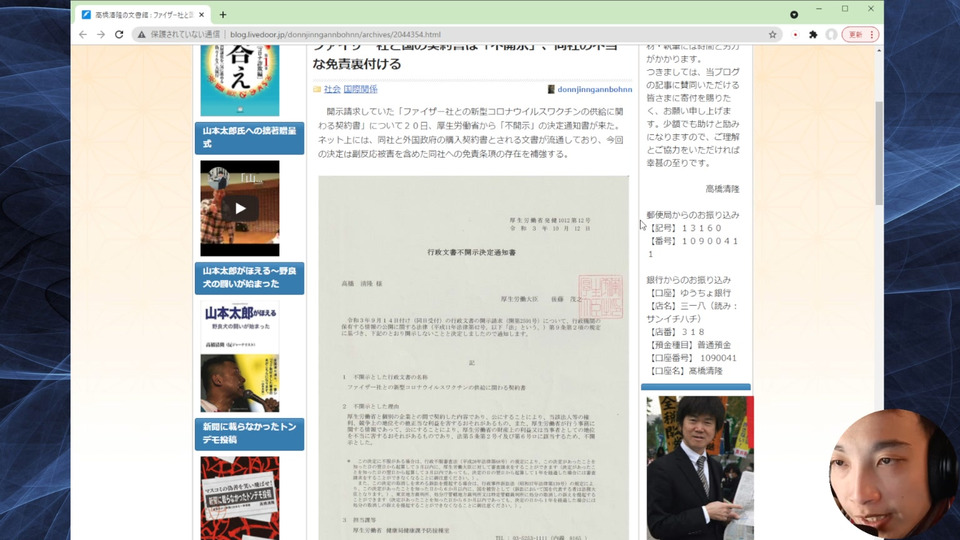The height and width of the screenshot is (540, 960).
Task: Open the donnjinngannbohnn author link
Action: [594, 89]
